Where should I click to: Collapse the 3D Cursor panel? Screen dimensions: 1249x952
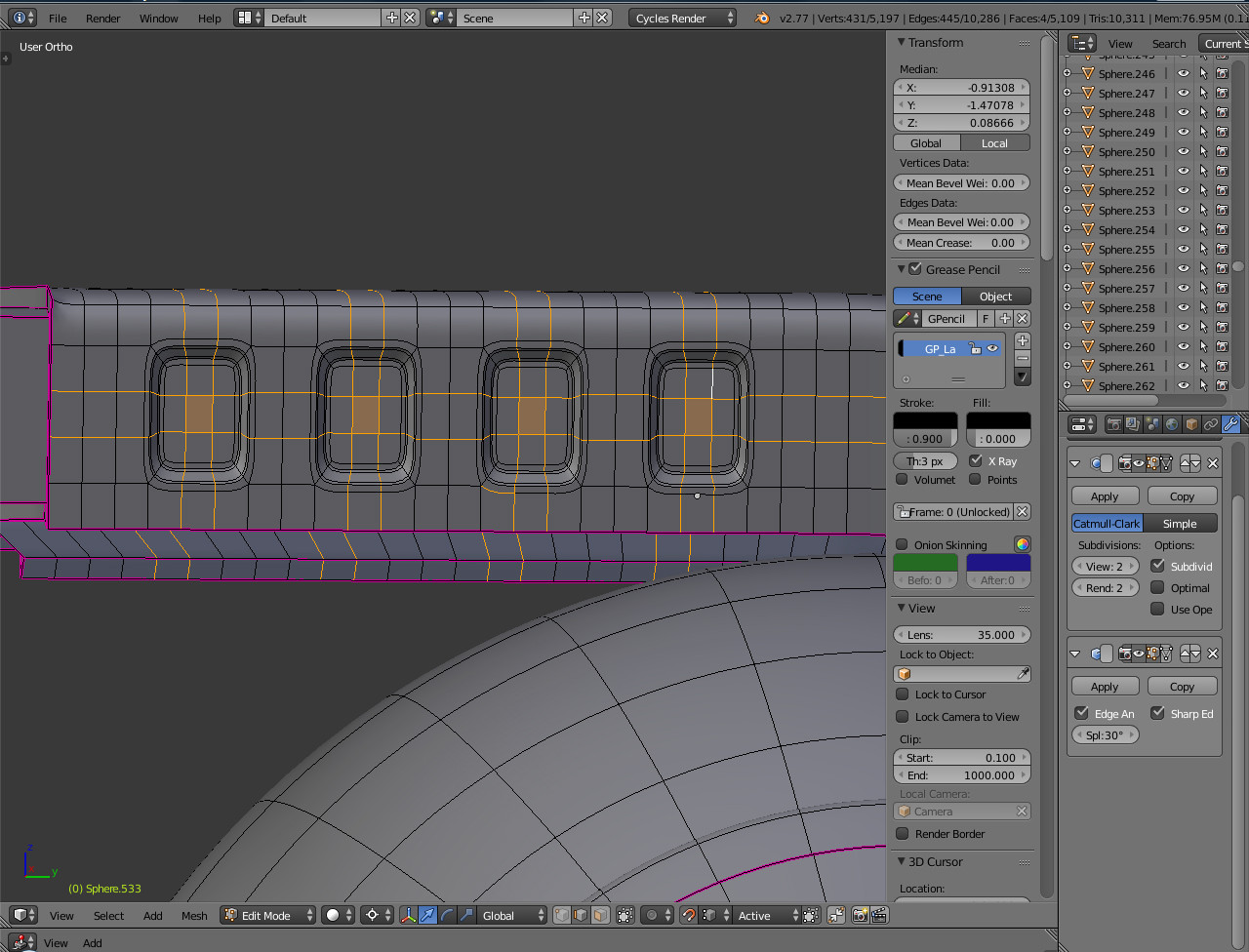[901, 861]
